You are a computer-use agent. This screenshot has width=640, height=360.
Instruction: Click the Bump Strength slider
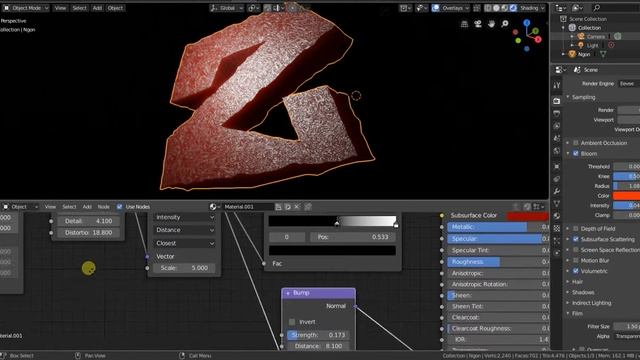[x=318, y=335]
